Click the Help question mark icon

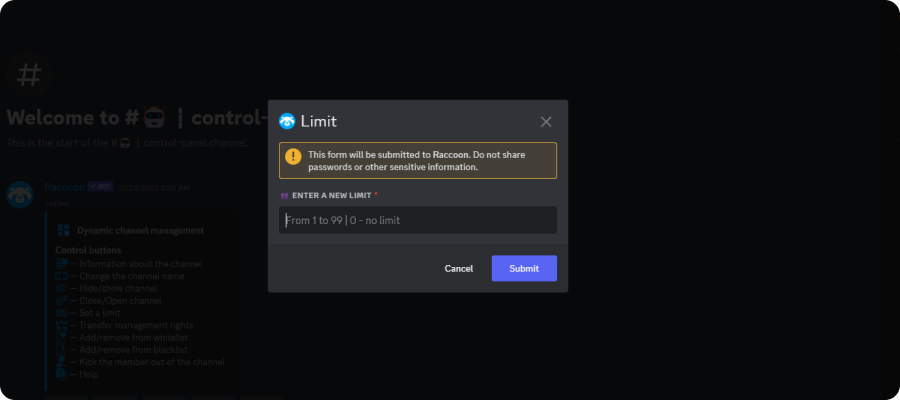[x=61, y=374]
